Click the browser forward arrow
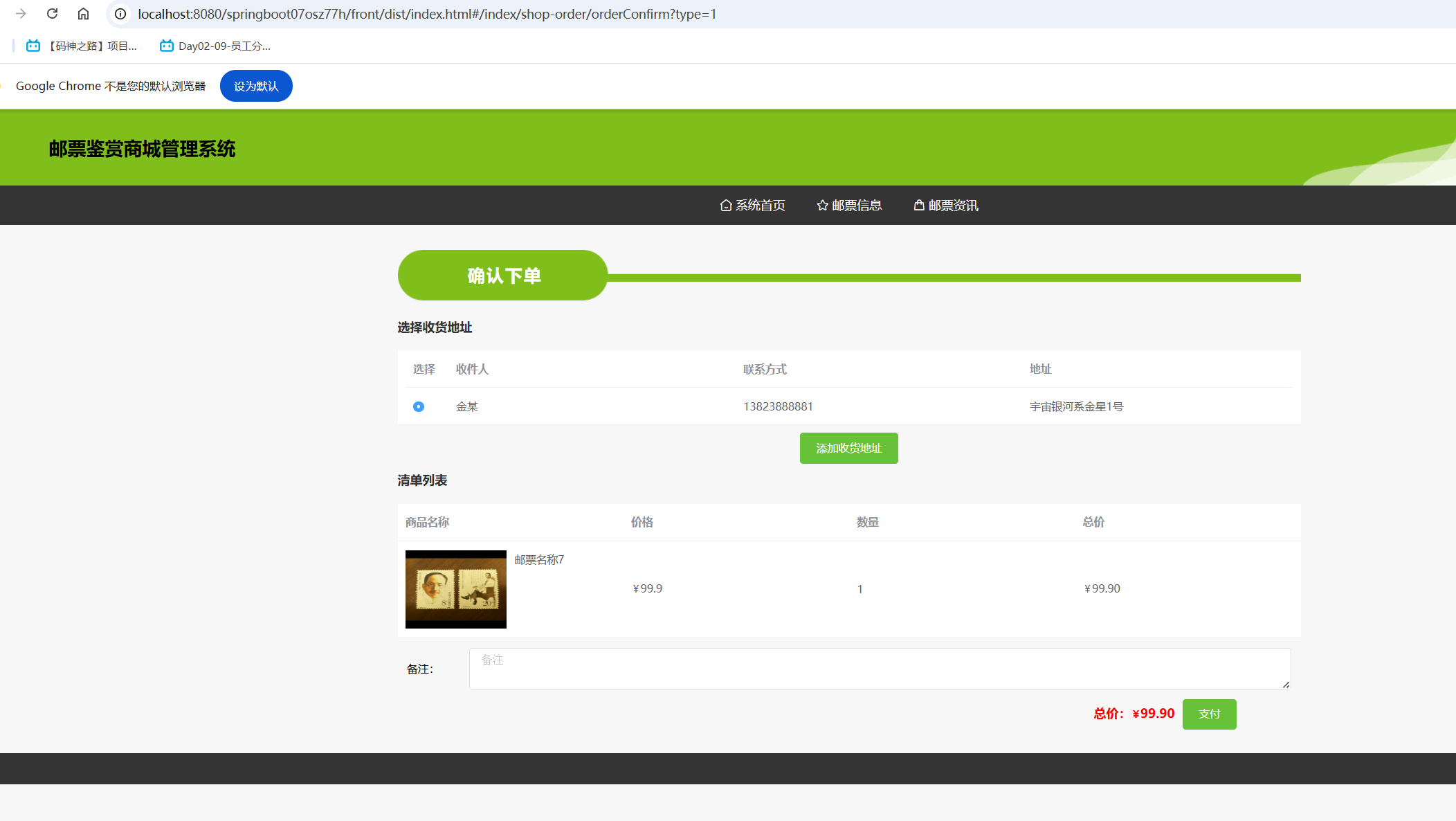The image size is (1456, 821). pos(21,14)
